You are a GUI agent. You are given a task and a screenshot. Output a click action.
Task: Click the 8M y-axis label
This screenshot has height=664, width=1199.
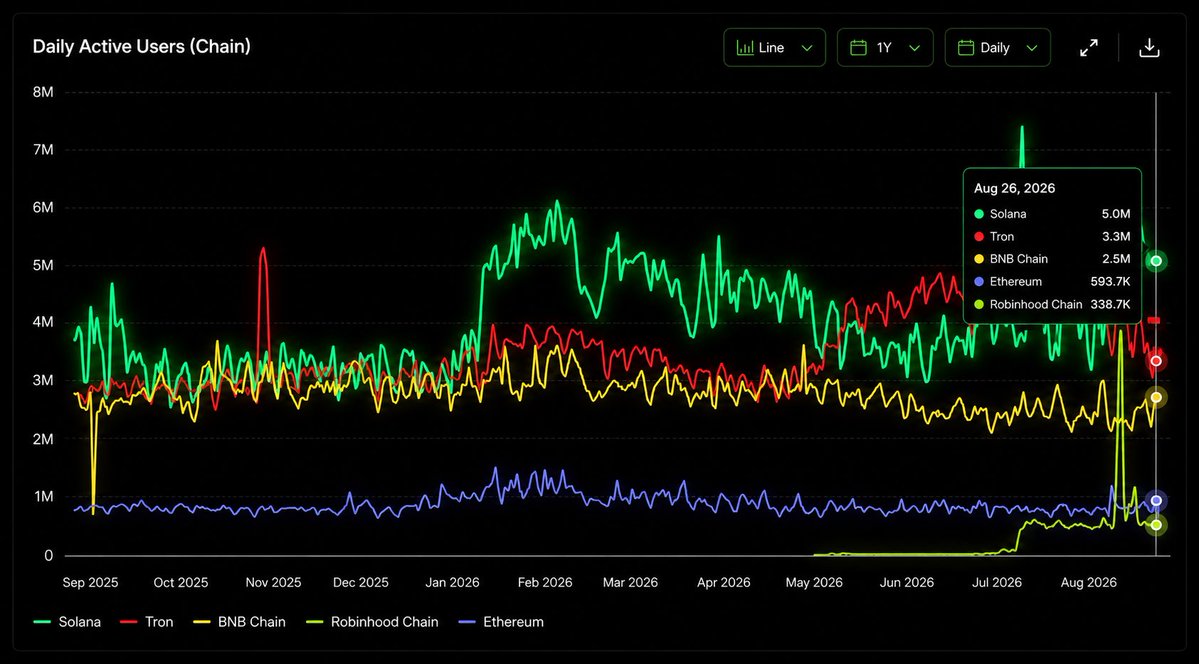point(44,92)
